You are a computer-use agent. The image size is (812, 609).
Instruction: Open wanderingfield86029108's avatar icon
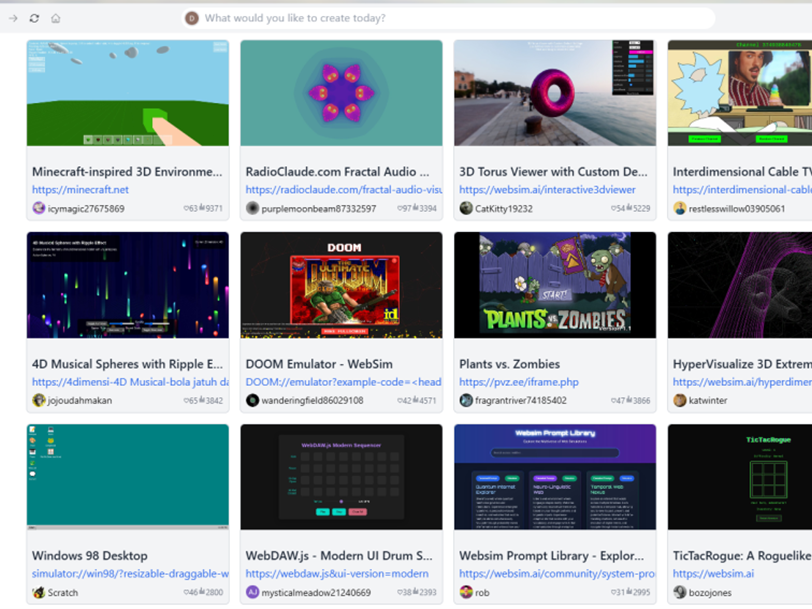point(253,400)
